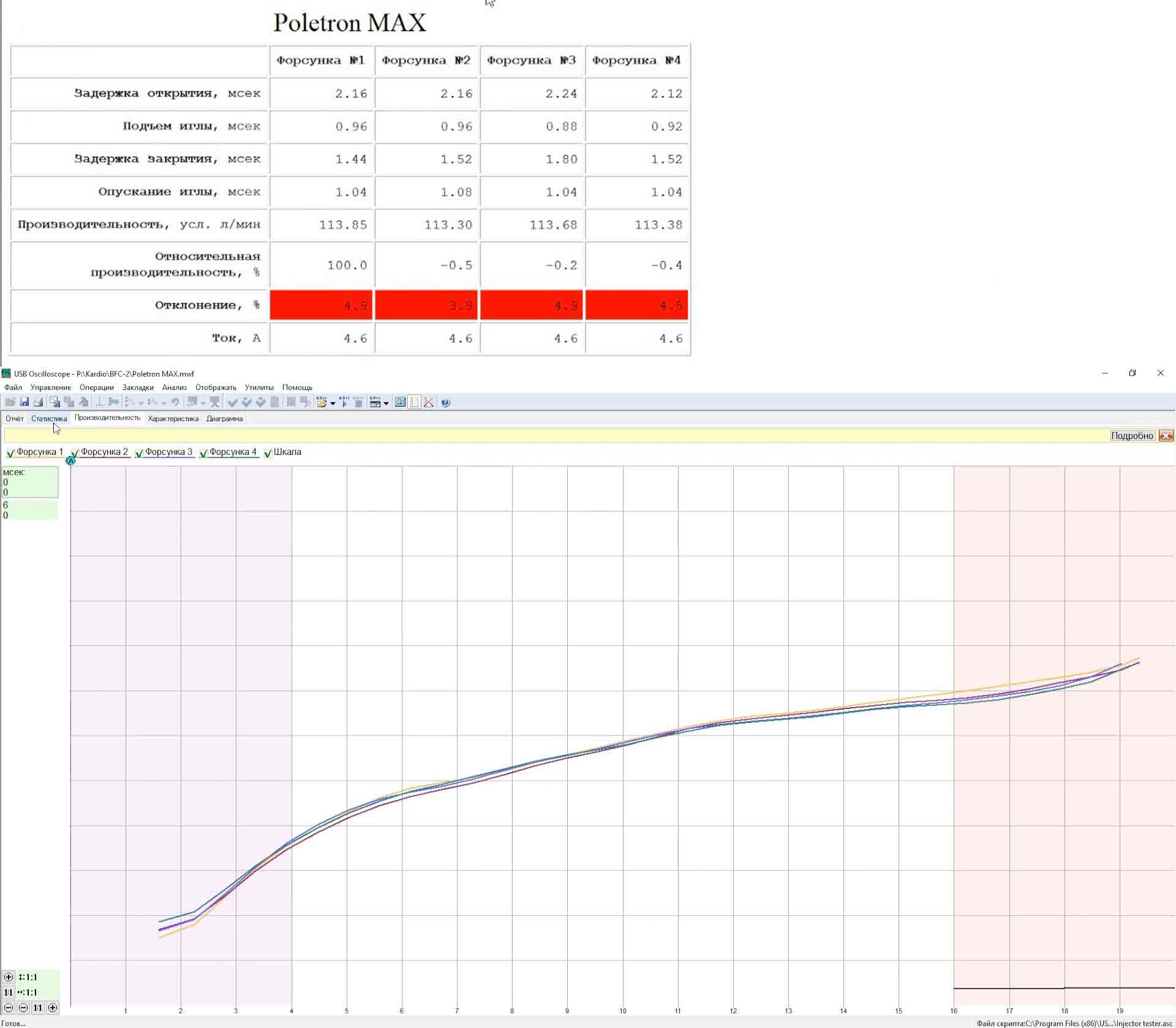
Task: Switch to the Отчёт tab
Action: coord(15,419)
